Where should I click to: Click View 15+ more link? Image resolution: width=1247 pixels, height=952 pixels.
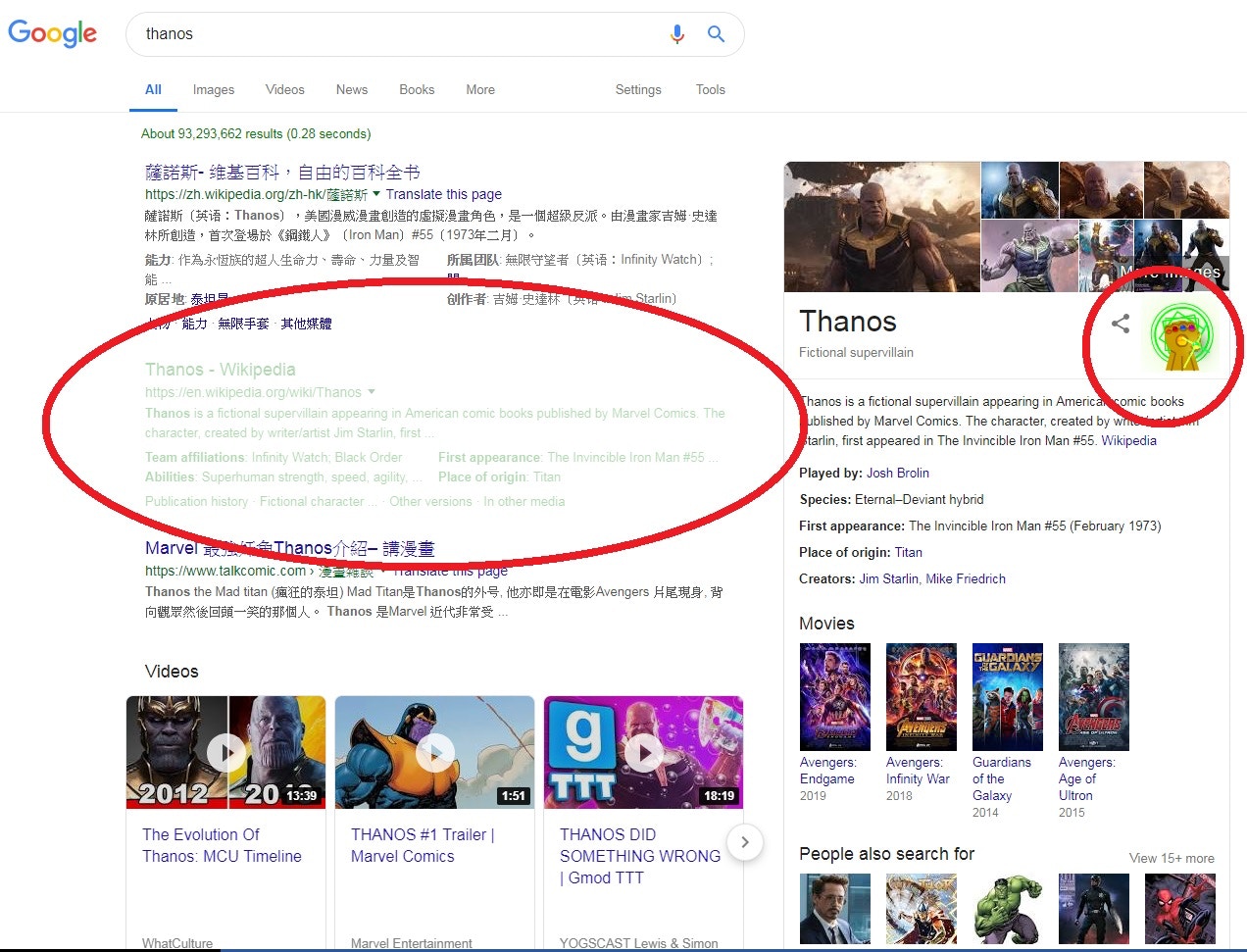tap(1172, 858)
